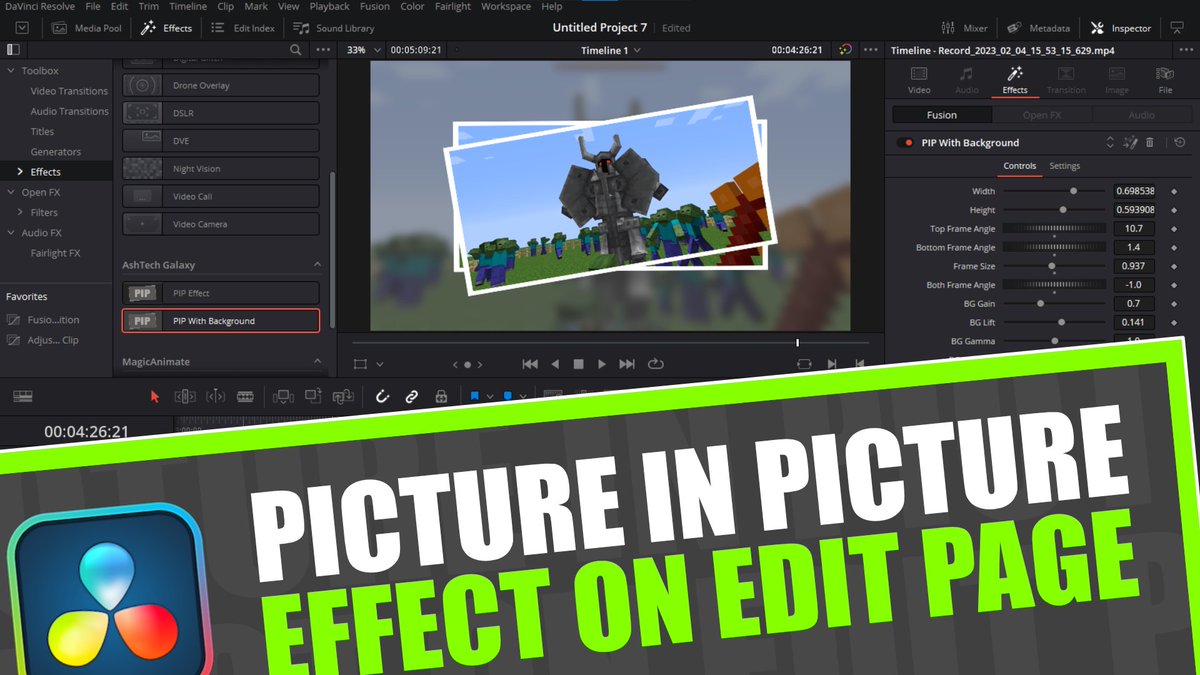Toggle Position Lock icon
Screen dimensions: 1200x675
click(441, 396)
